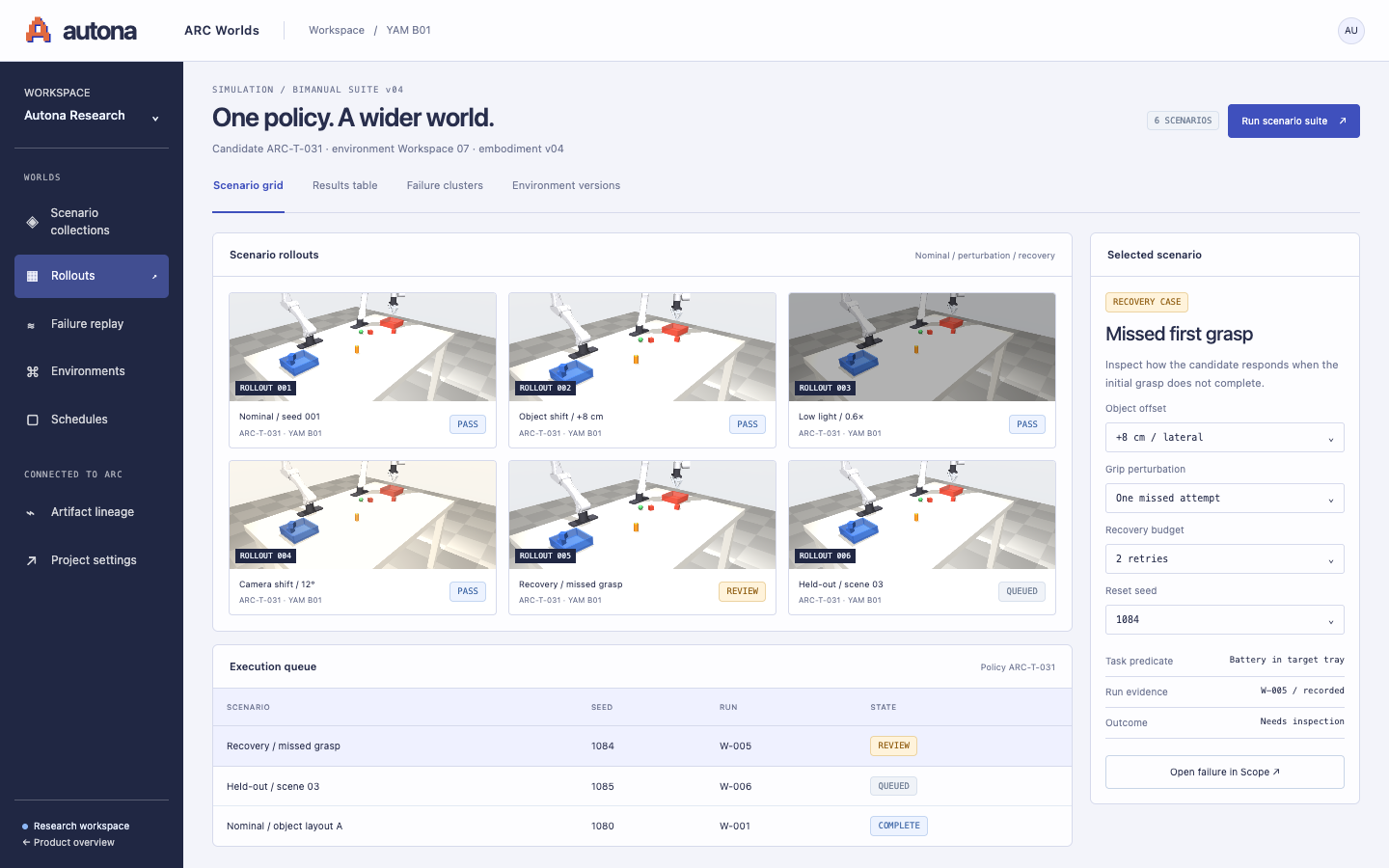Expand the Autona Research workspace chevron

pyautogui.click(x=155, y=119)
